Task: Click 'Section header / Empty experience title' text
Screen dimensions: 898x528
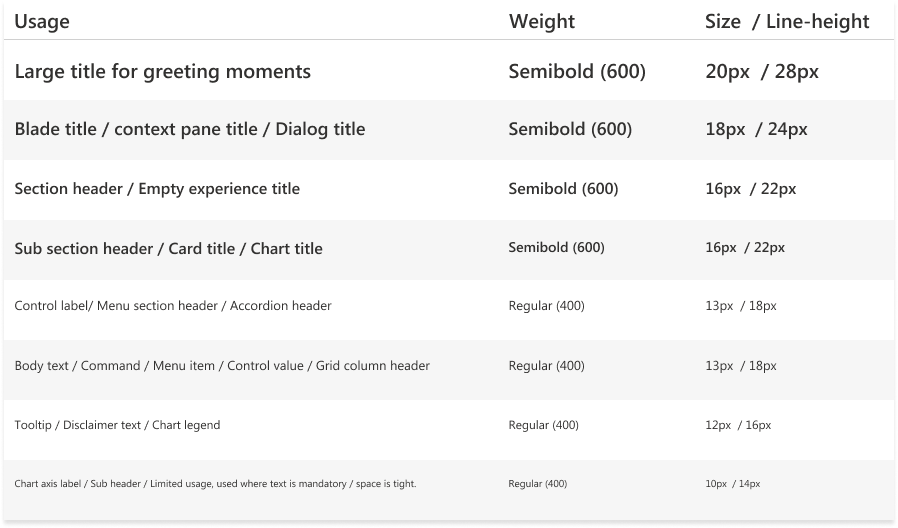Action: pos(157,188)
